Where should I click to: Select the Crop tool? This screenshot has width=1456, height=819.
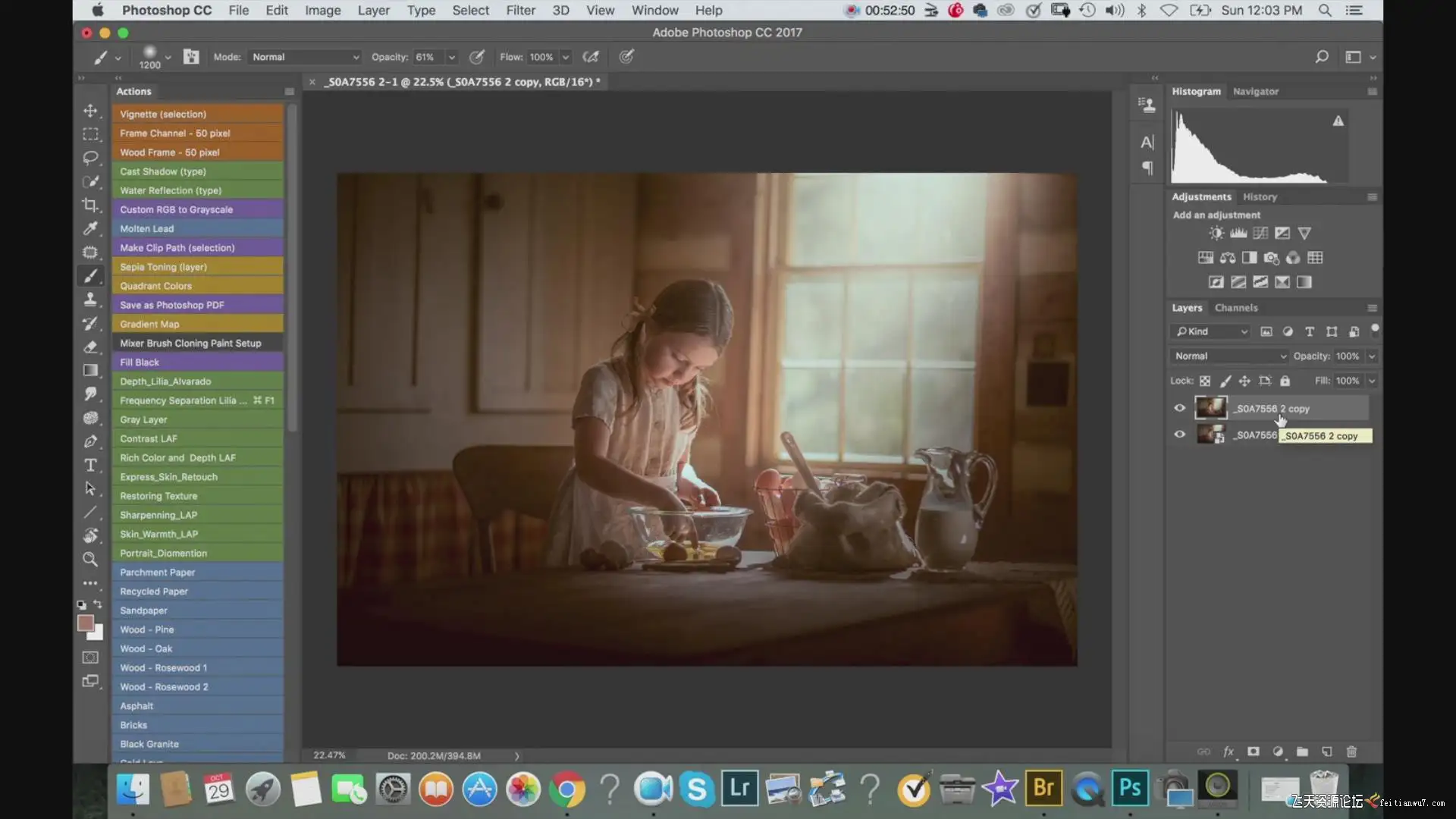coord(90,205)
